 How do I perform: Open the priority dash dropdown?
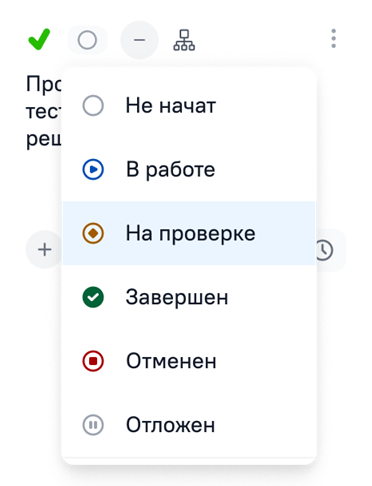139,40
